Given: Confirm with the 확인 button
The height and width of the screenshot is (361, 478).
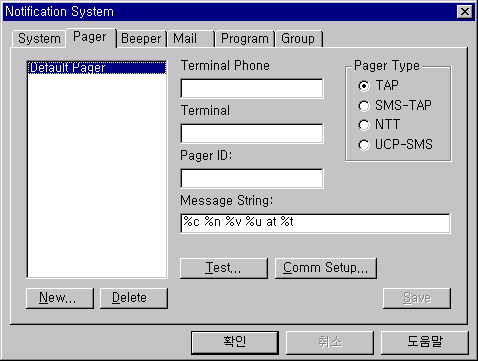Looking at the screenshot, I should coord(235,342).
